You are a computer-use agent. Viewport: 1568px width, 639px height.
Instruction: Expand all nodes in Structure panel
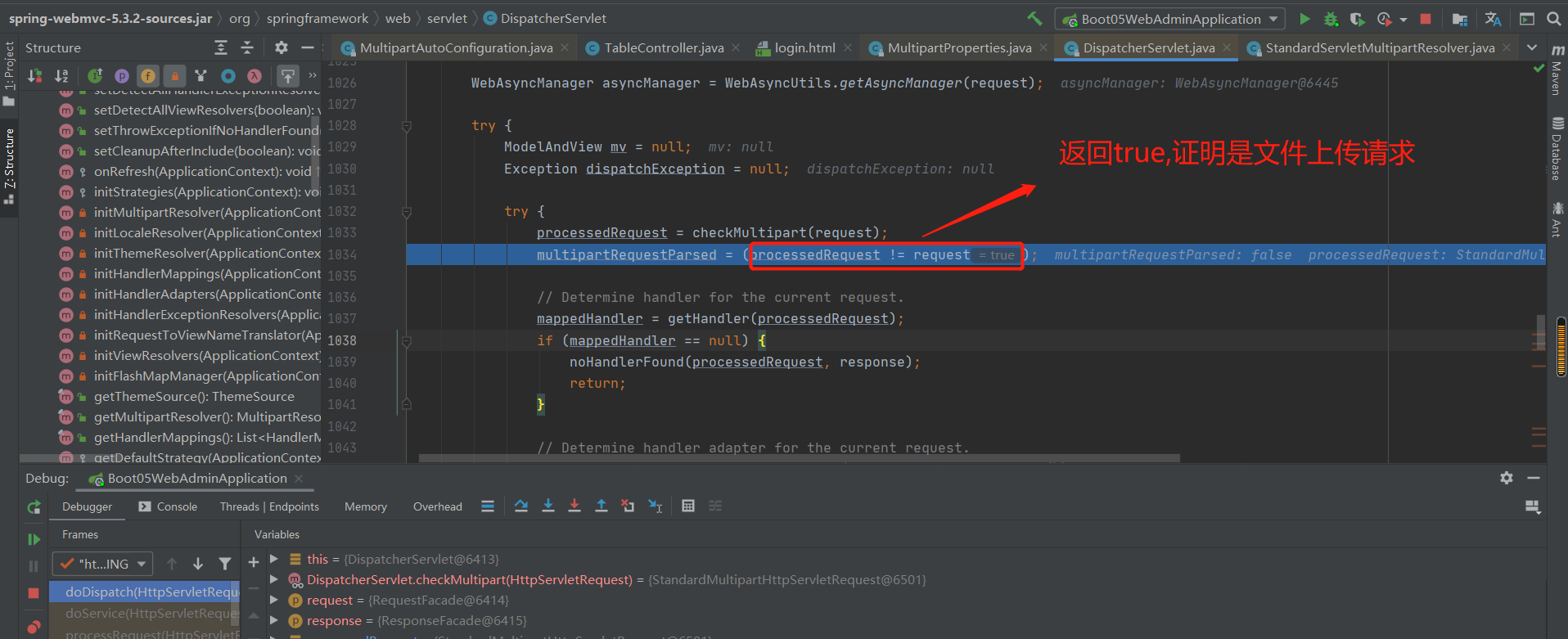(x=221, y=47)
